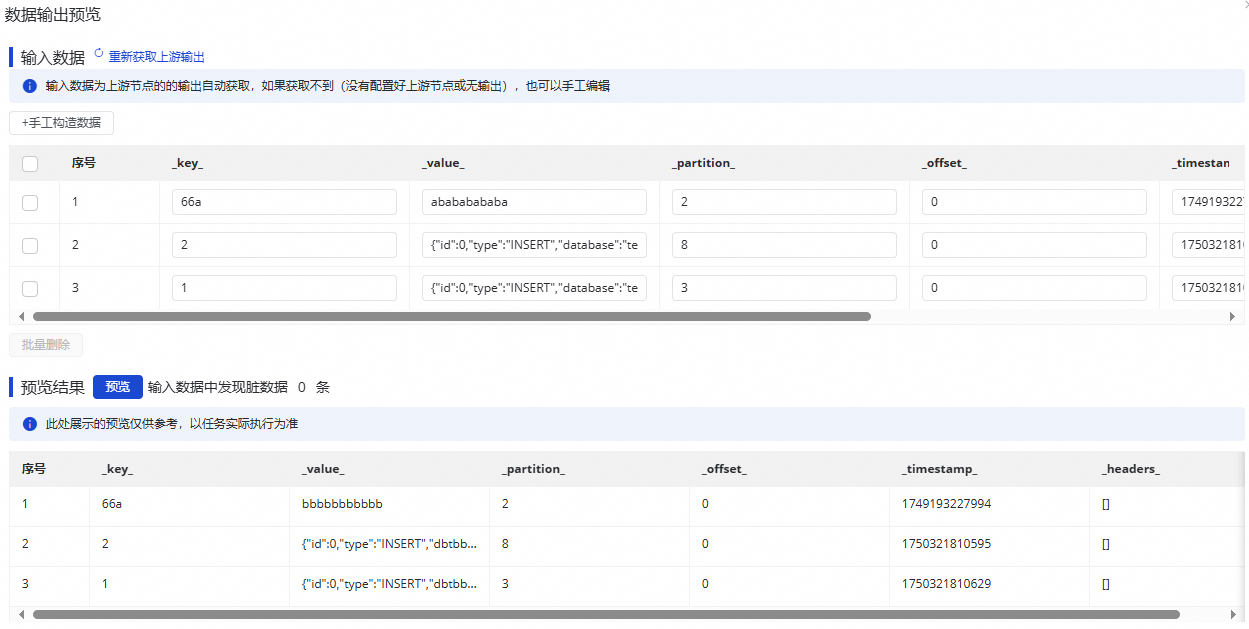This screenshot has height=629, width=1249.
Task: Click the _partition_ field with value 3
Action: point(784,288)
